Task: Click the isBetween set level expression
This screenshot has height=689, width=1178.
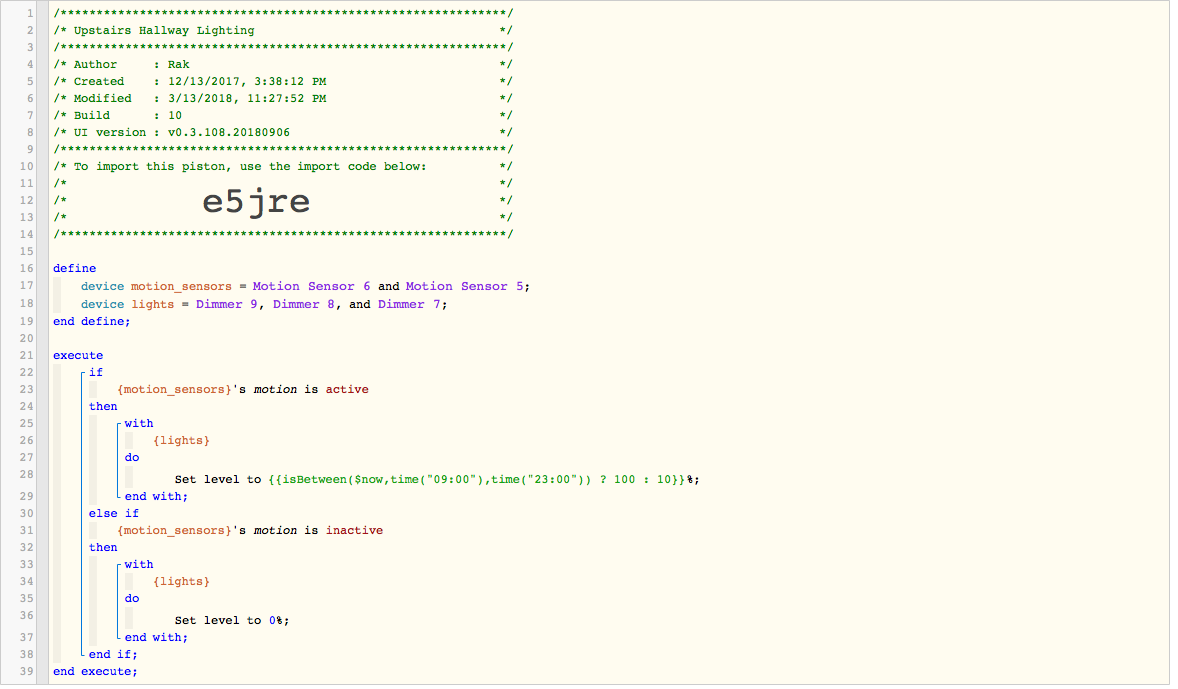Action: tap(476, 480)
